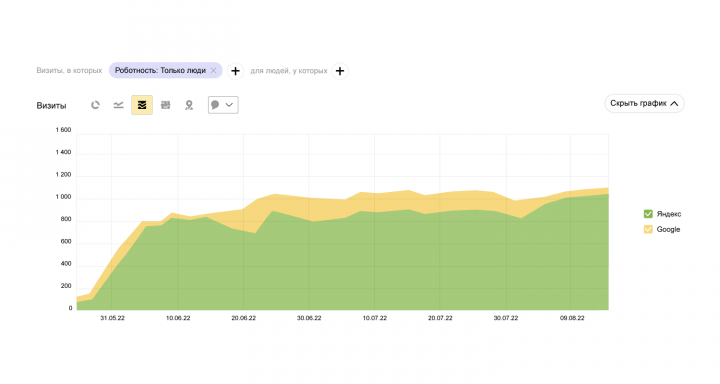
Task: Switch to pie chart view
Action: (95, 105)
